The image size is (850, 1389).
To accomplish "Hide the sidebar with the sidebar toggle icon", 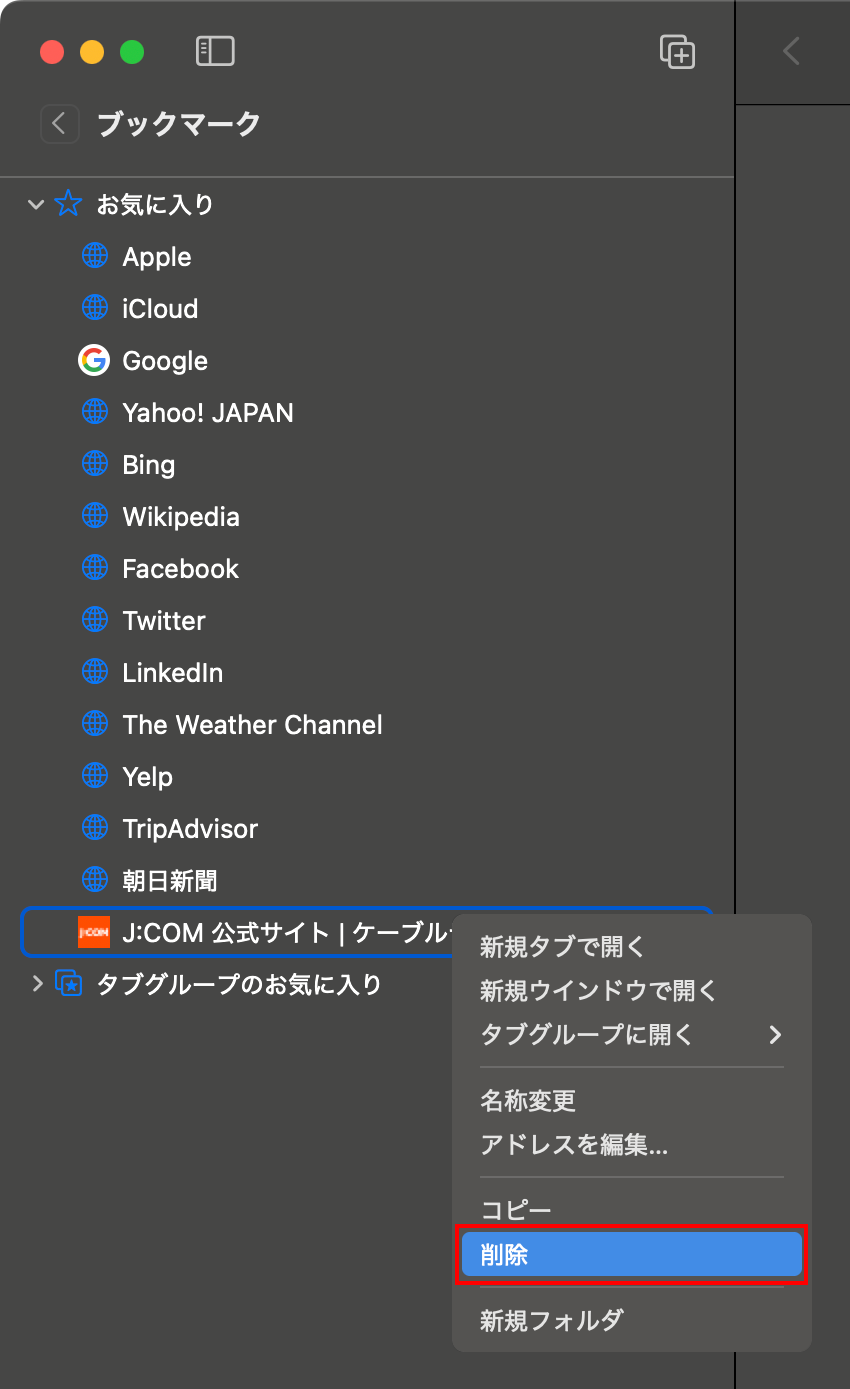I will [215, 51].
